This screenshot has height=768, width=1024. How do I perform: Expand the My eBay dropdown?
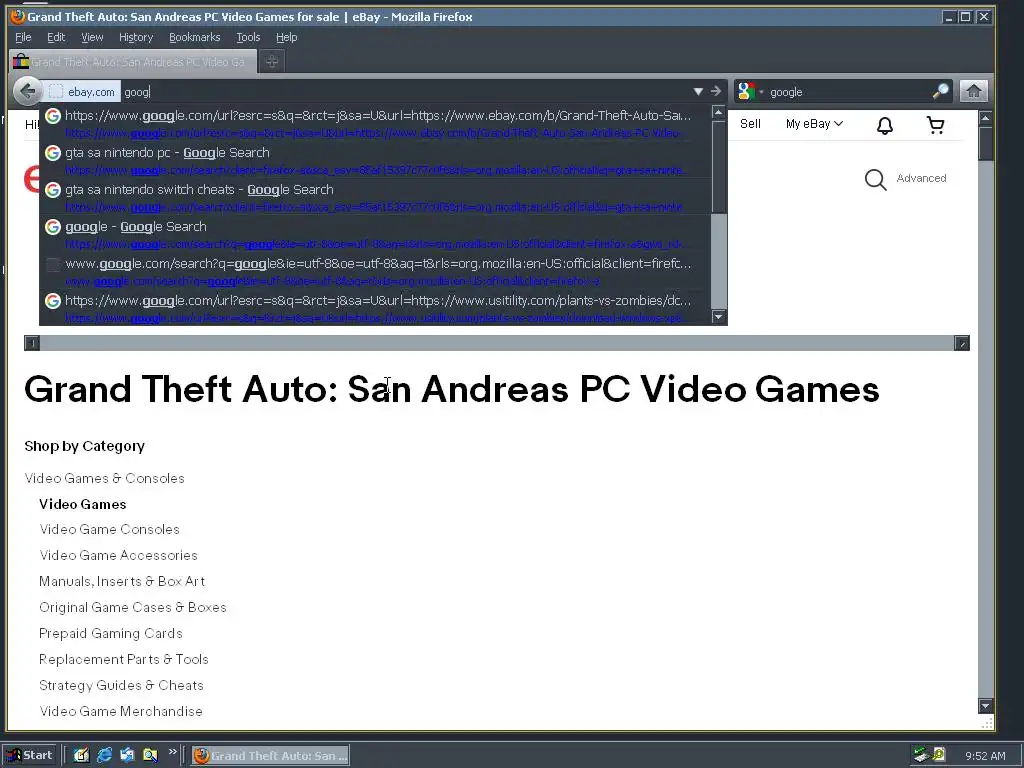pos(814,124)
